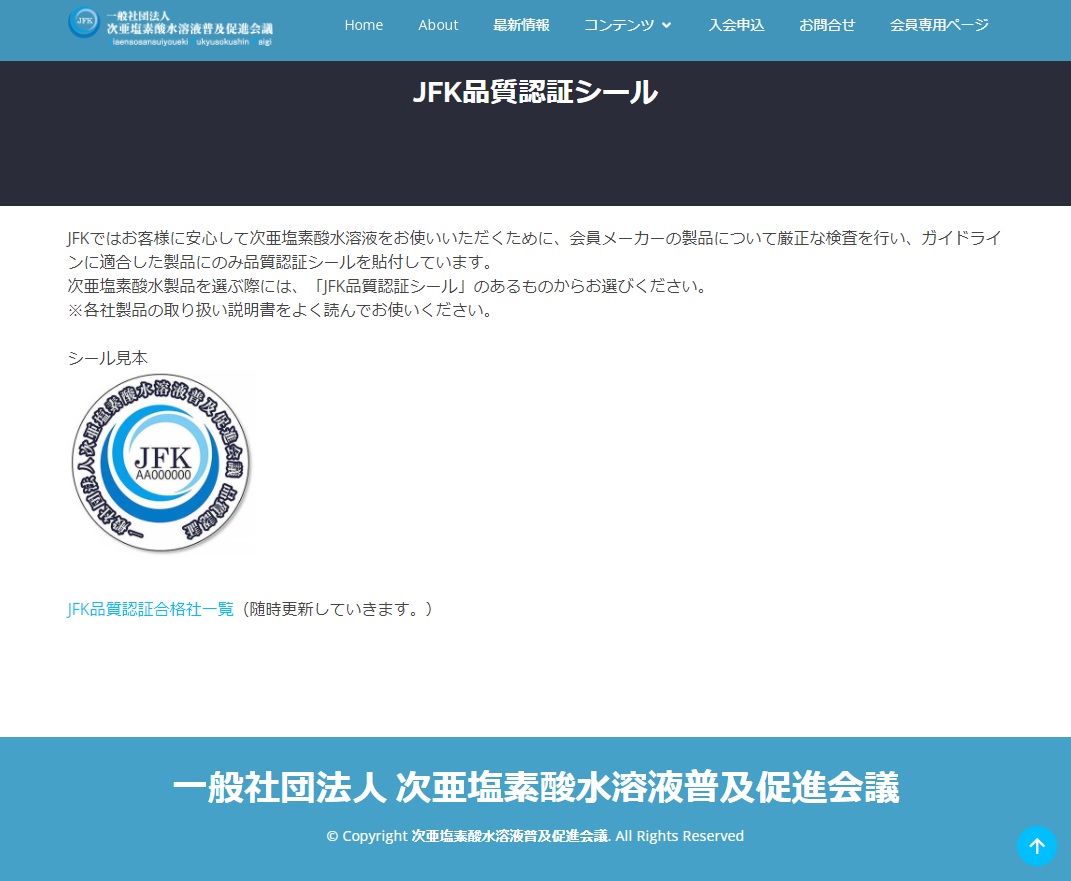The image size is (1071, 881).
Task: Open the JFK品質認証合格社一覧 link
Action: [150, 608]
